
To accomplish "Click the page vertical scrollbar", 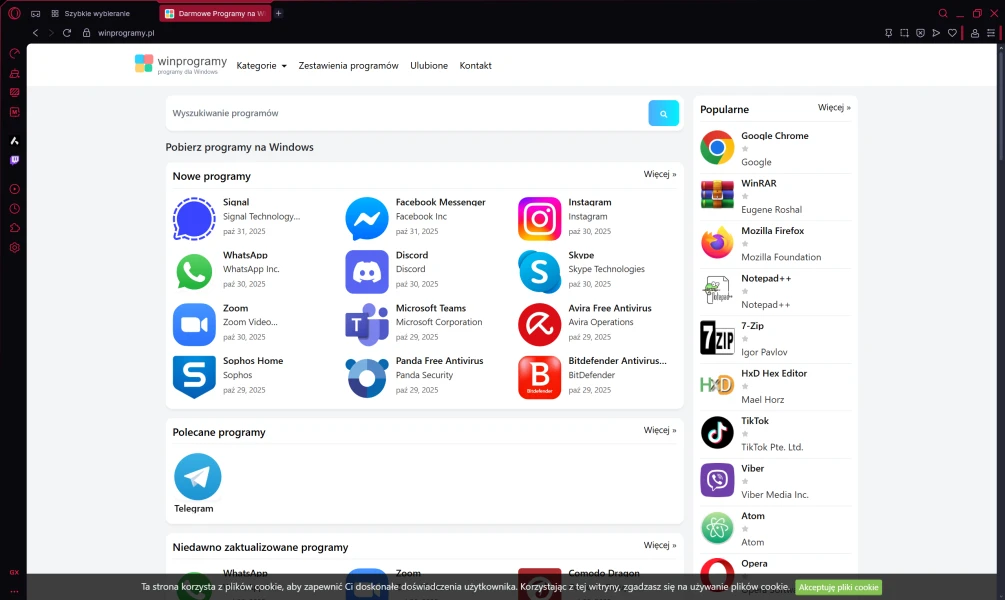I will pos(999,110).
